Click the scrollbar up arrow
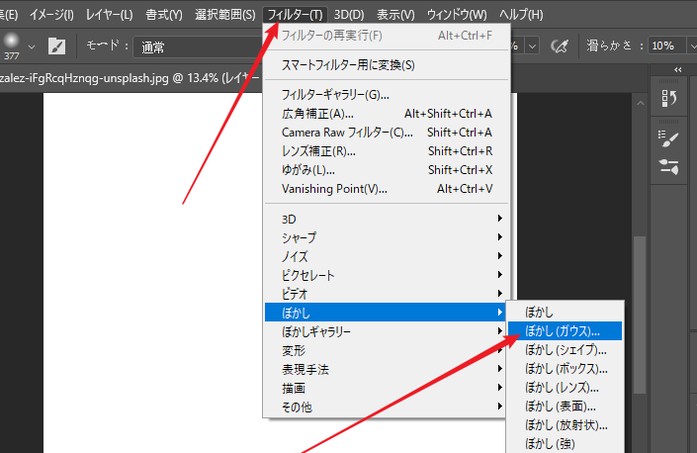This screenshot has height=453, width=697. (x=640, y=104)
